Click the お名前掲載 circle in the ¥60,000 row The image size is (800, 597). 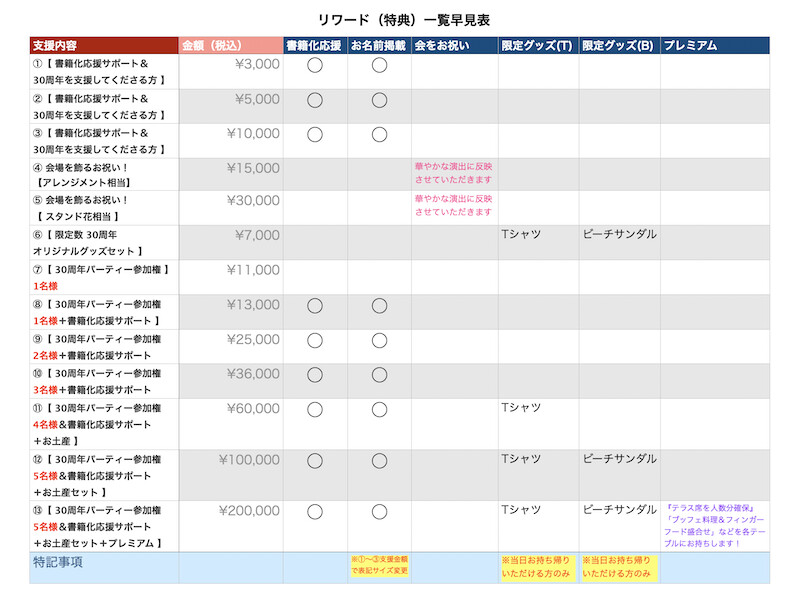pos(379,410)
